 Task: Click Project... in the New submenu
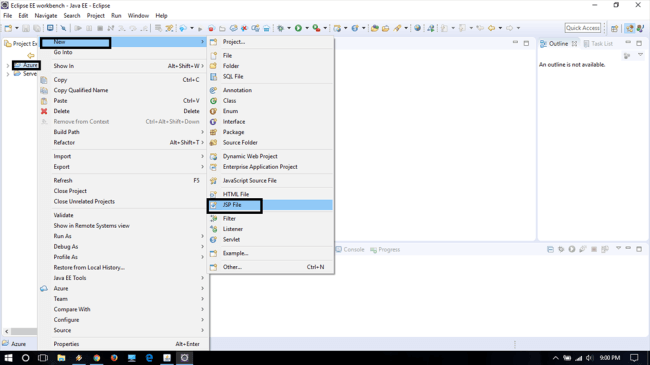click(x=271, y=42)
